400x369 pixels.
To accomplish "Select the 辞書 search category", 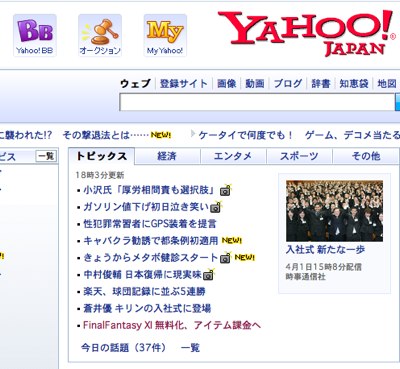I will (321, 83).
